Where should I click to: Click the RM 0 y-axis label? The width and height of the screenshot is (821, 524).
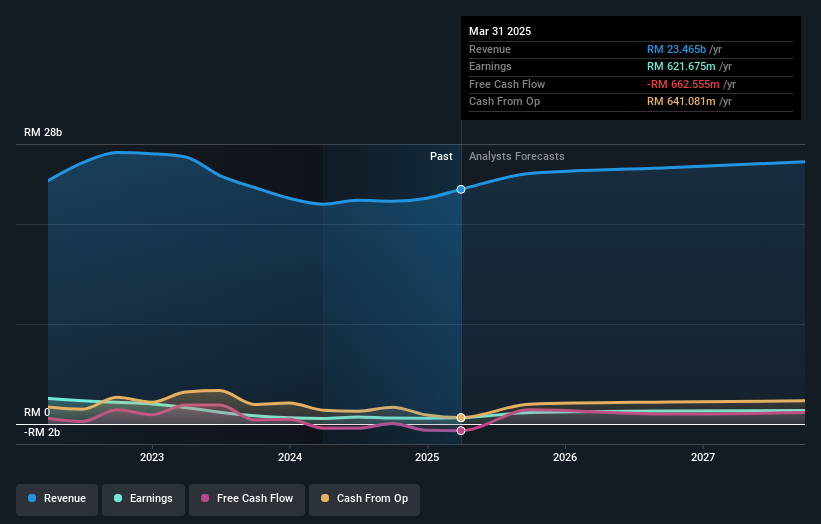[x=37, y=412]
